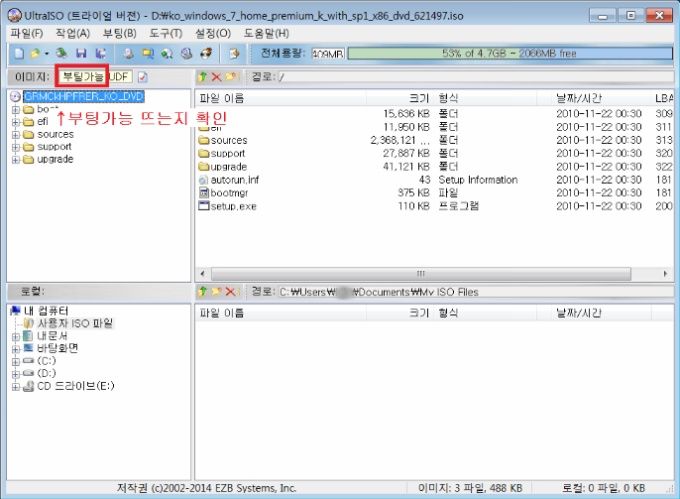The height and width of the screenshot is (499, 680).
Task: Click the up-folder arrow in local pane
Action: 203,292
